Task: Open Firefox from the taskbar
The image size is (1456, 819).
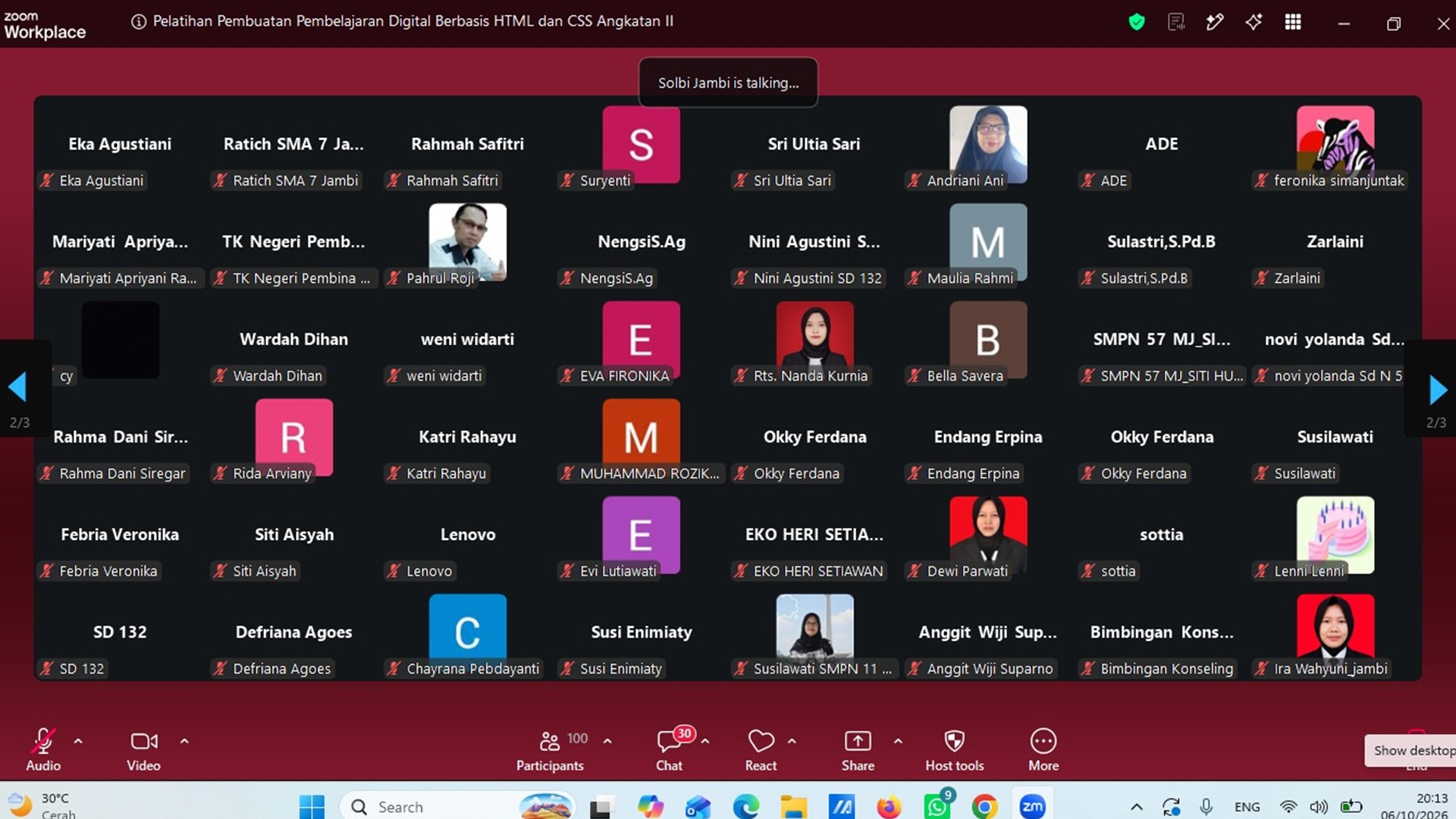Action: click(889, 806)
